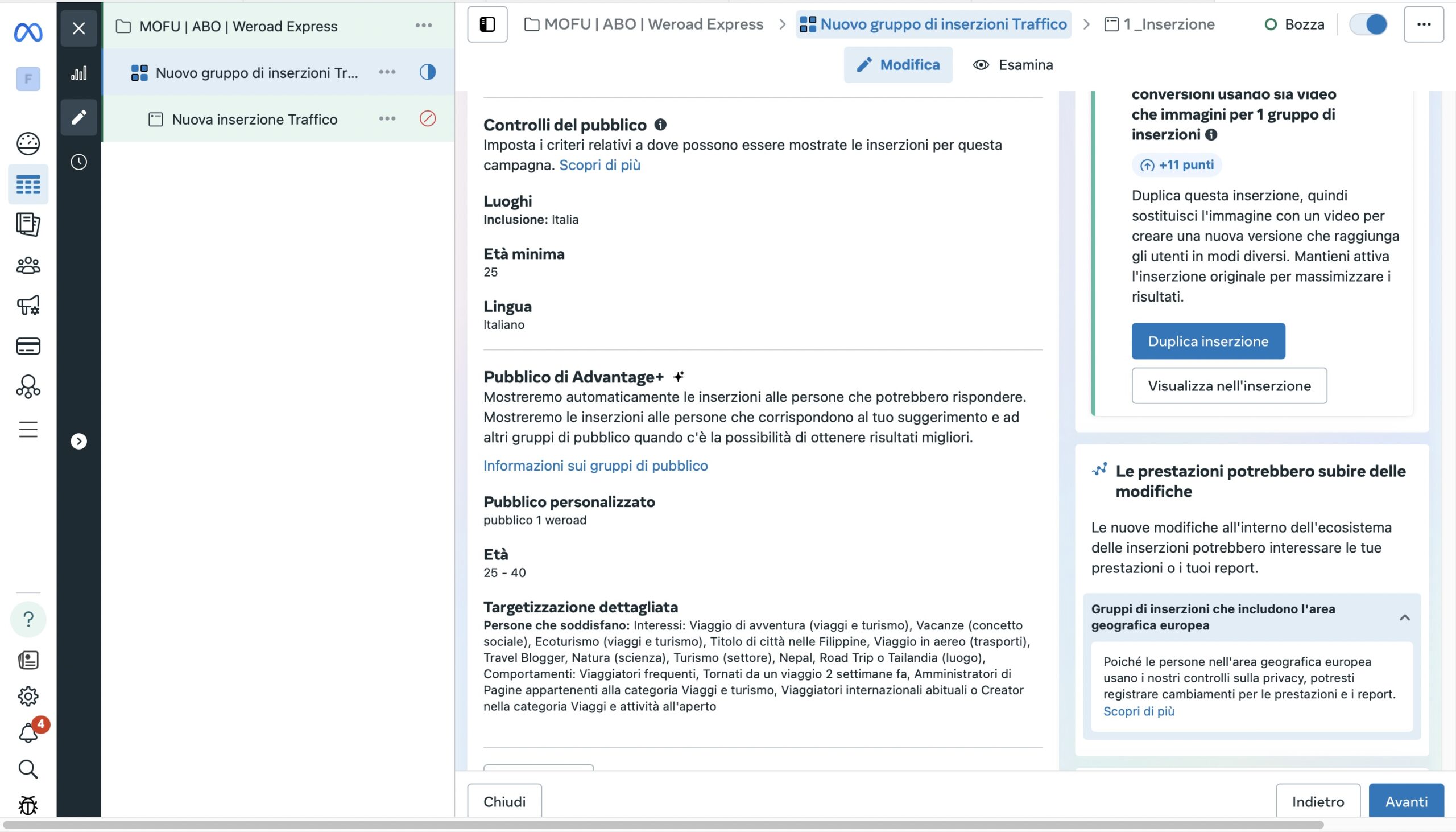Click the Meta logo icon
The image size is (1456, 832).
click(28, 32)
